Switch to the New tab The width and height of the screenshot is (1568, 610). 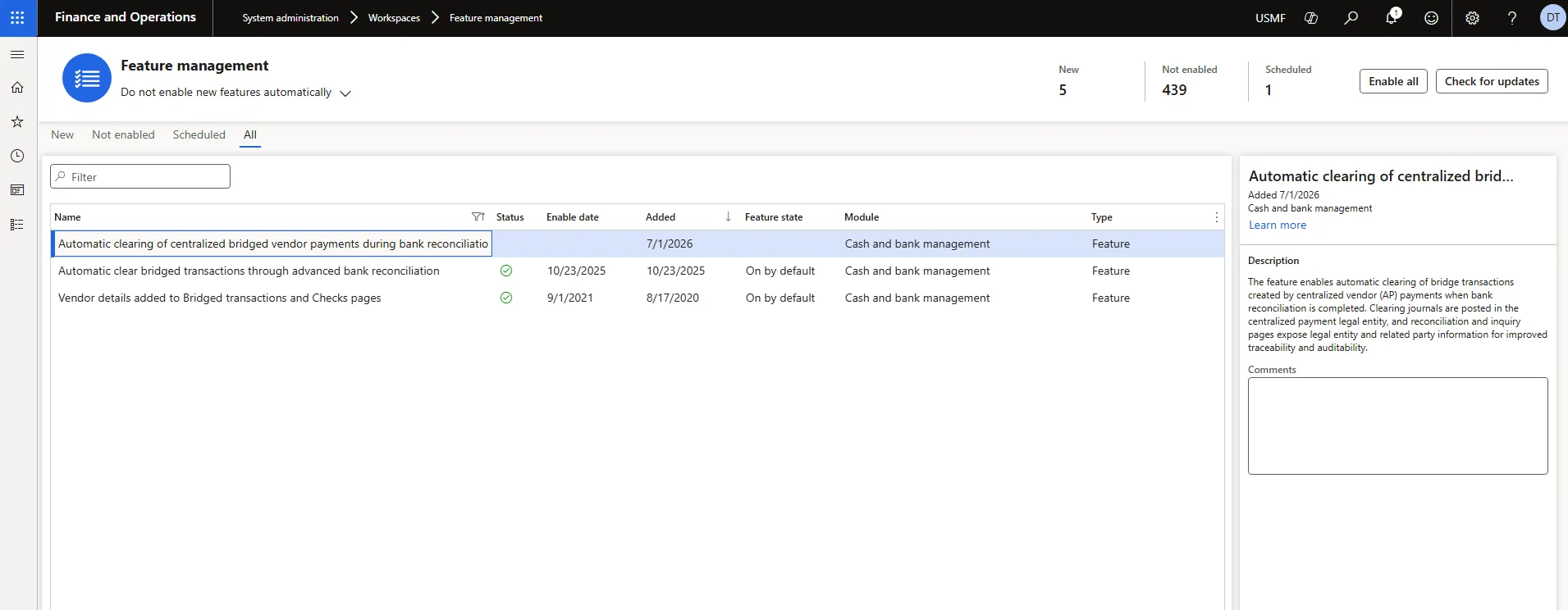pyautogui.click(x=62, y=135)
